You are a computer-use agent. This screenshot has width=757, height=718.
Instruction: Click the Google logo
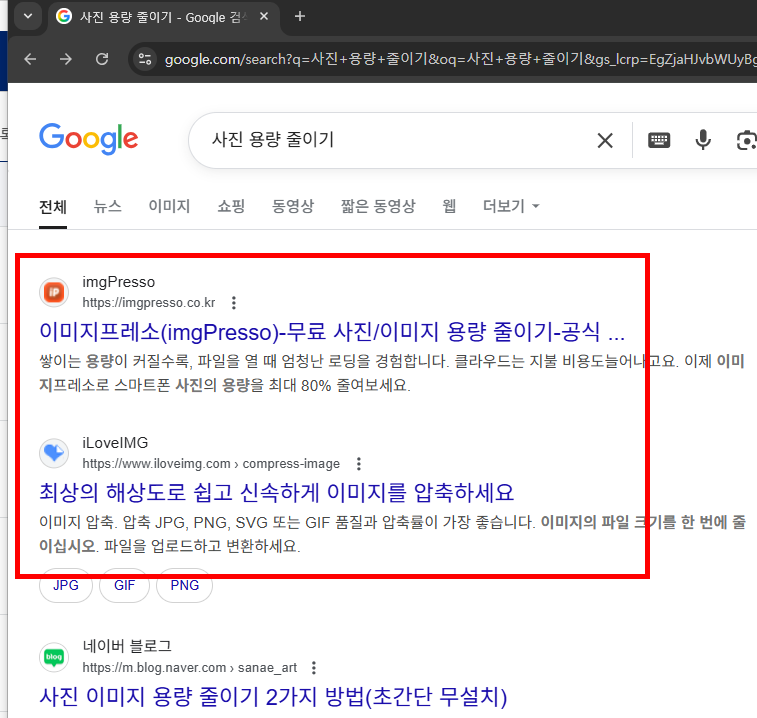pos(89,139)
